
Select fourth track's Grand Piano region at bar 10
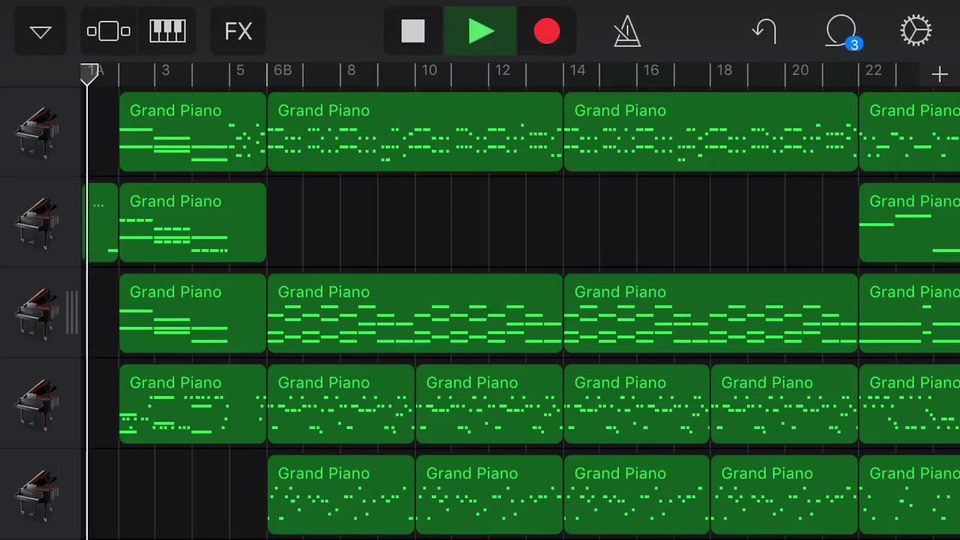click(x=489, y=403)
